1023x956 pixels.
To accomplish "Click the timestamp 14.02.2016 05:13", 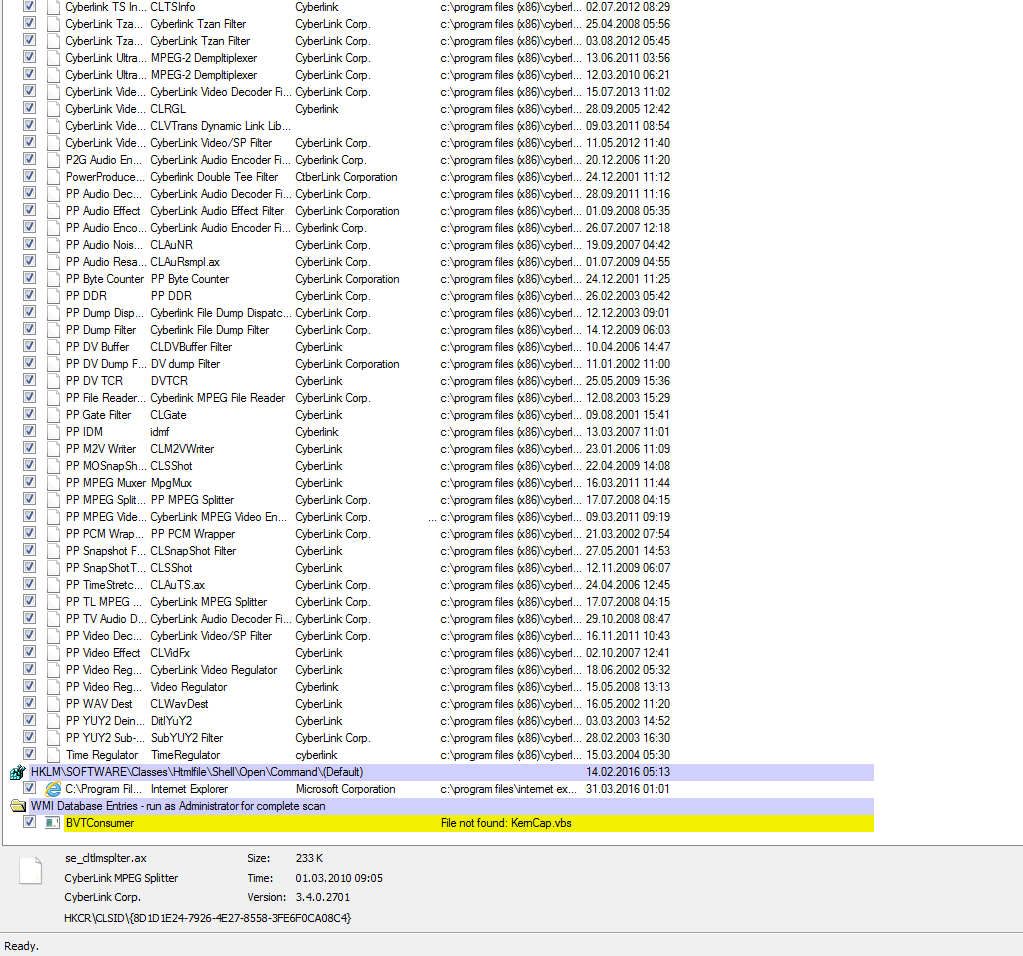I will click(x=628, y=773).
